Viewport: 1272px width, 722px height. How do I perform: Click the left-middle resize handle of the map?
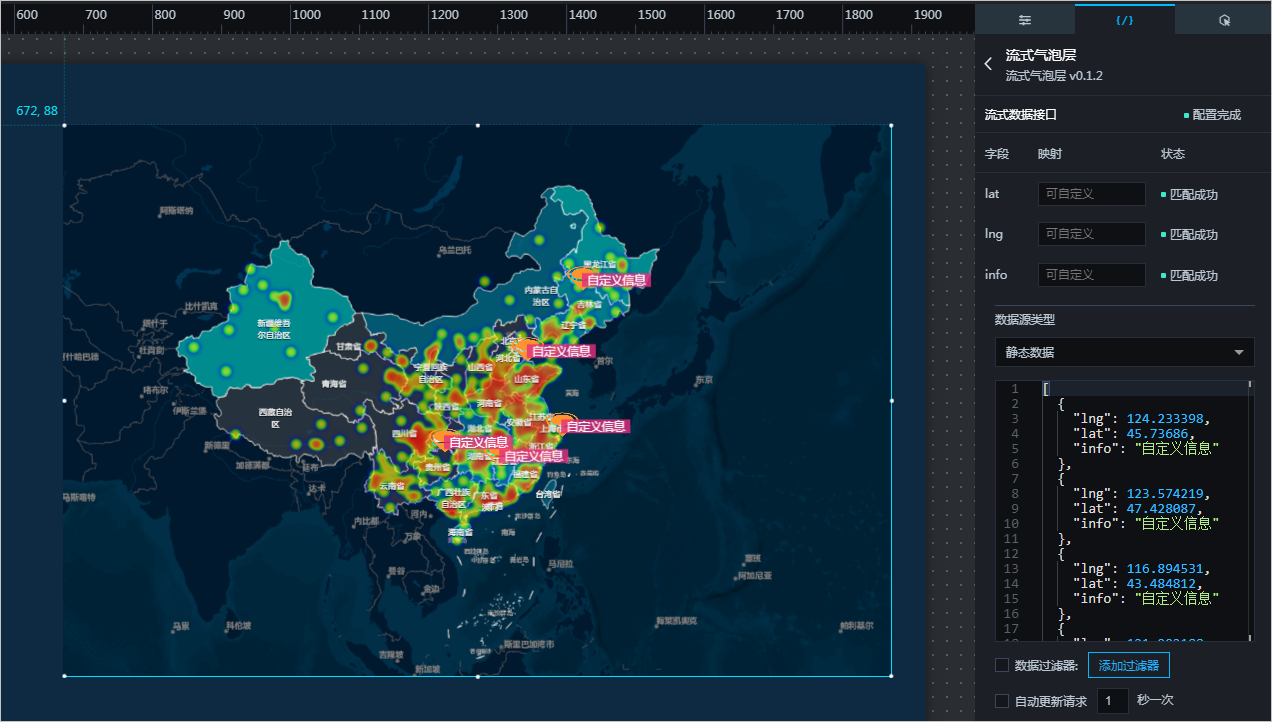(65, 400)
